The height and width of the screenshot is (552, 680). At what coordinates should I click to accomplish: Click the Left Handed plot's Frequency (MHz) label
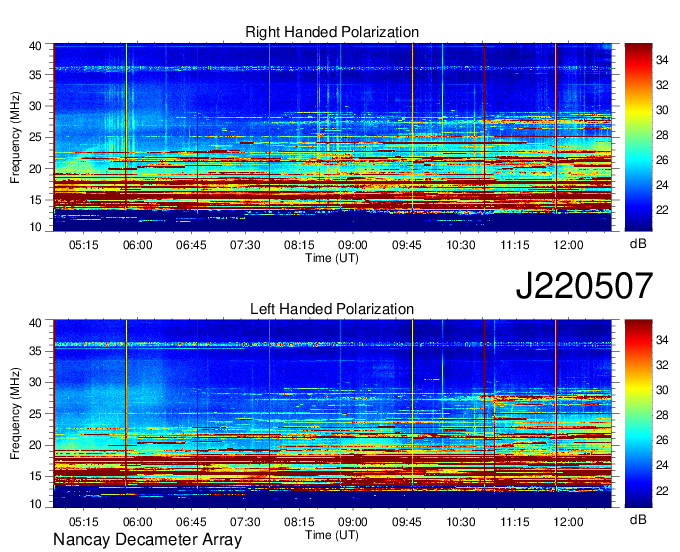tap(15, 414)
